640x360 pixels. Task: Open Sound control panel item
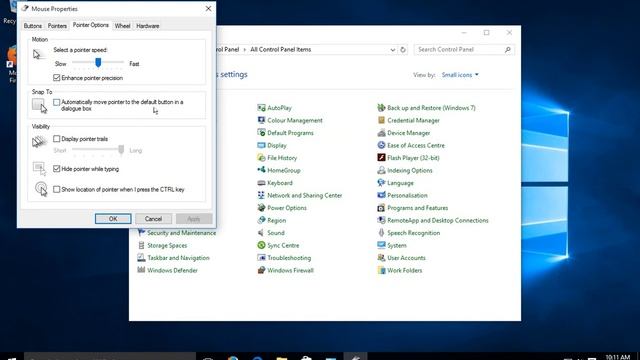point(276,233)
